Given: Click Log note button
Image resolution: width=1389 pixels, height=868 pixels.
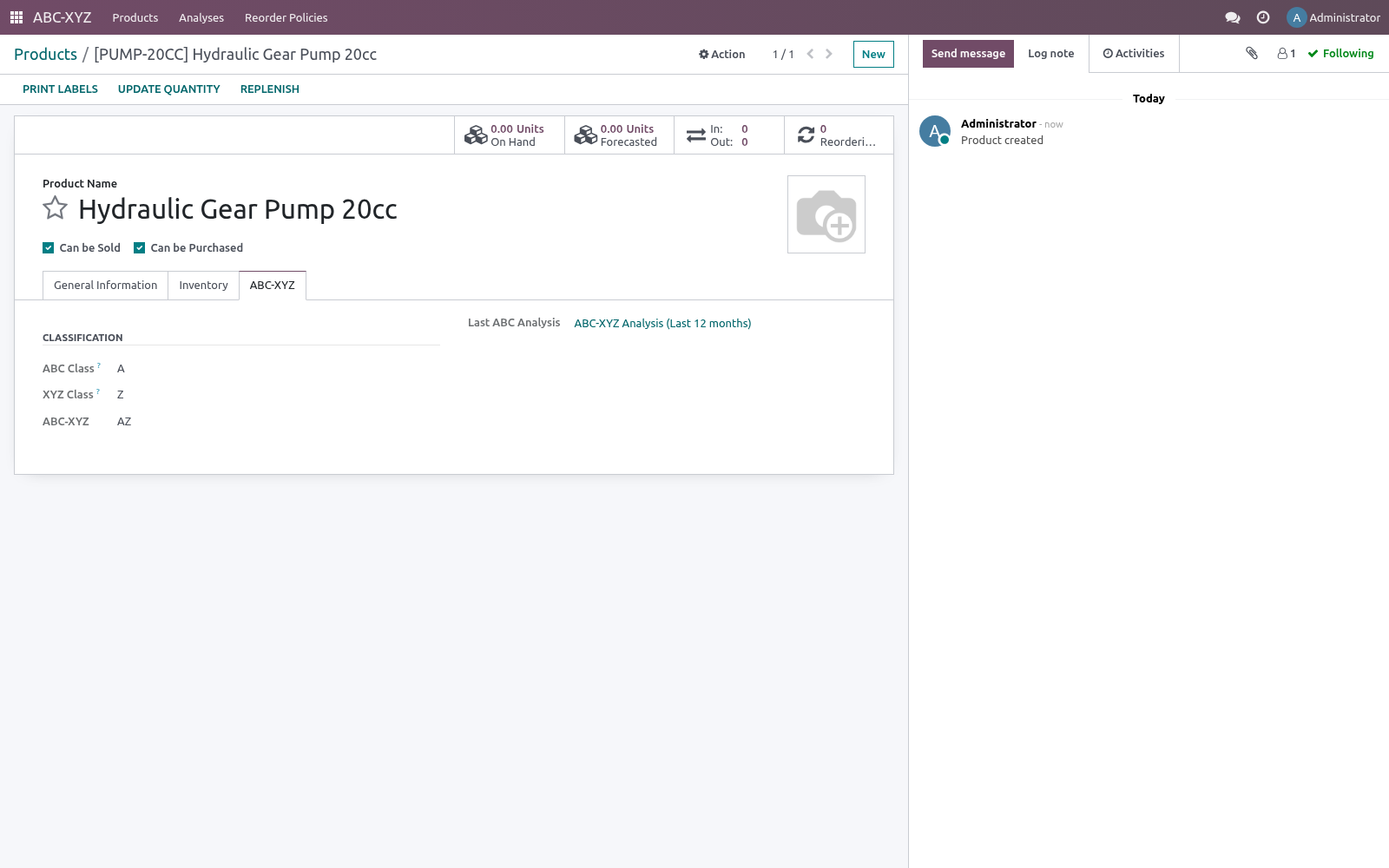Looking at the screenshot, I should tap(1051, 54).
